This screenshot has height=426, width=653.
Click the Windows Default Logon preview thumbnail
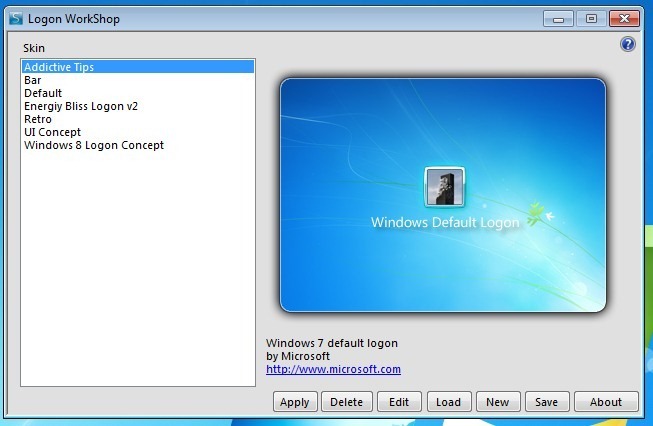(x=443, y=195)
